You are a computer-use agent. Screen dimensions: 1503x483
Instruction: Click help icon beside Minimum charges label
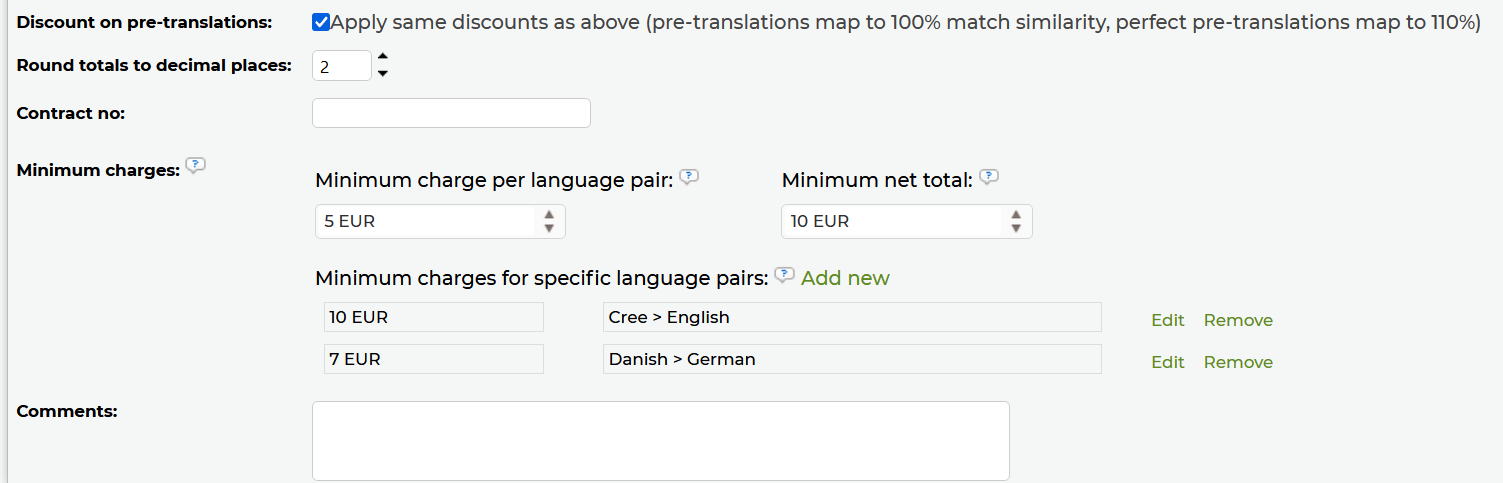click(196, 166)
